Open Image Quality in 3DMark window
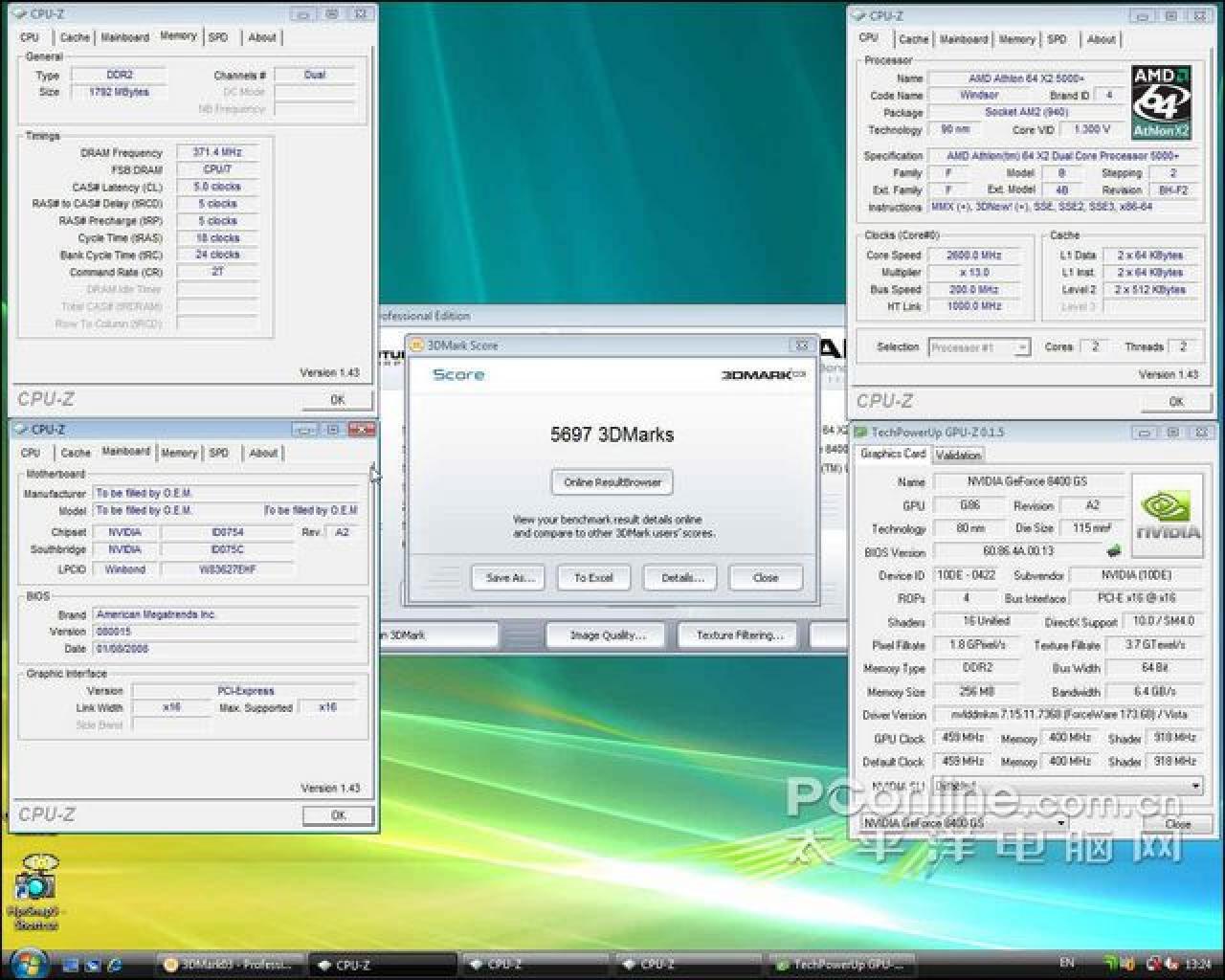The image size is (1225, 980). (607, 635)
